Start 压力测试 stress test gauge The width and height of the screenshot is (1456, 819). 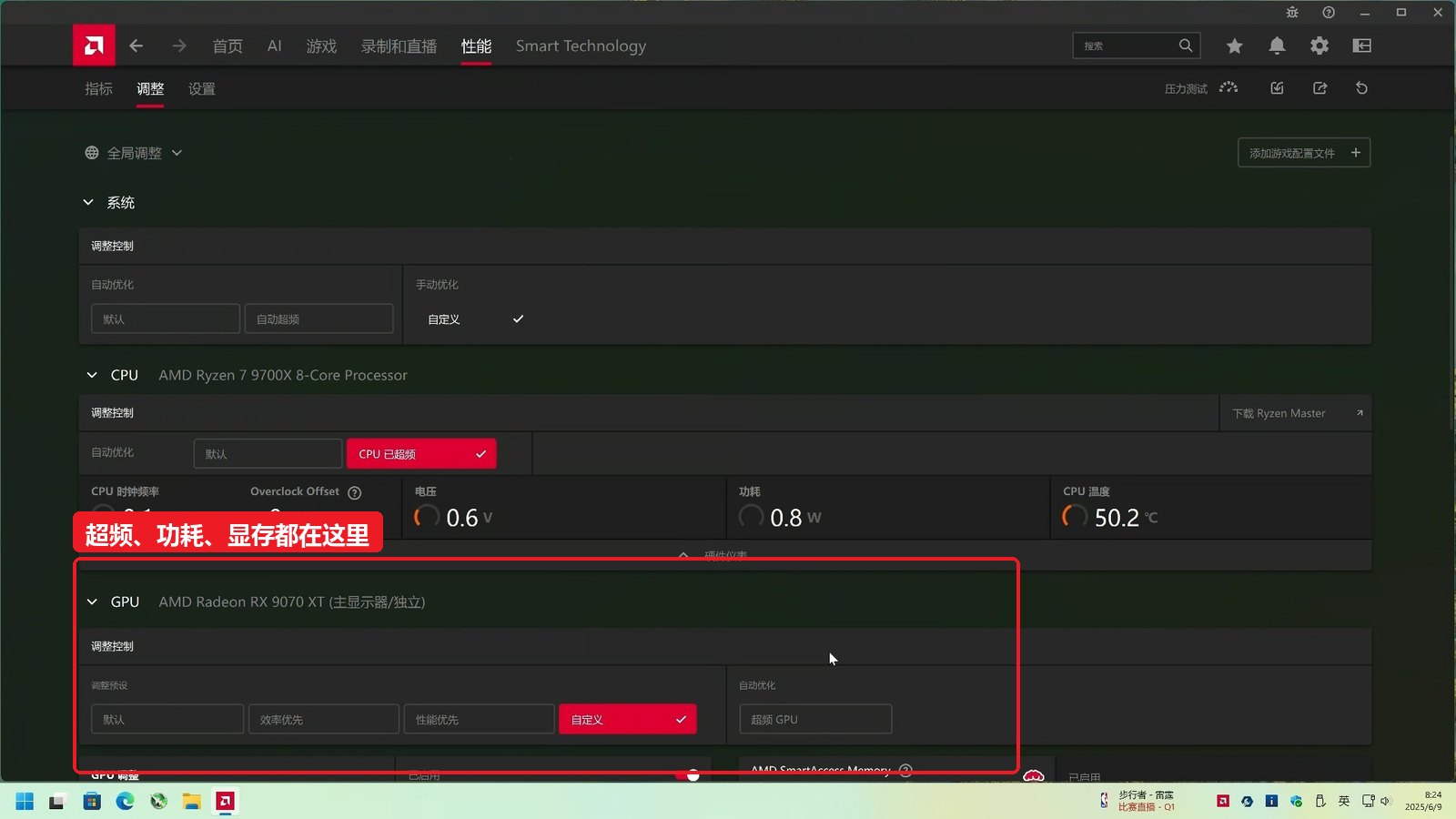[1228, 88]
